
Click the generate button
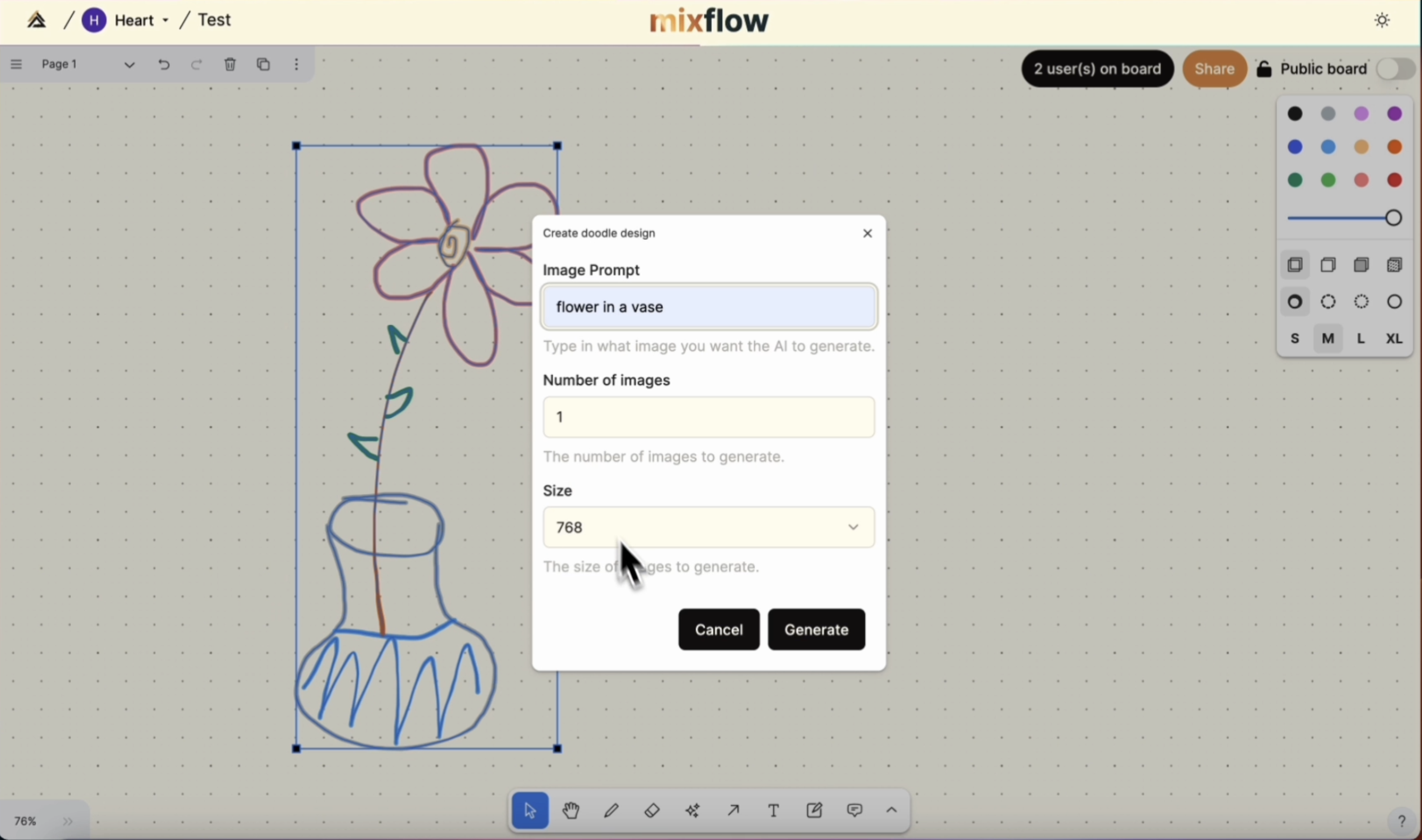(x=816, y=630)
